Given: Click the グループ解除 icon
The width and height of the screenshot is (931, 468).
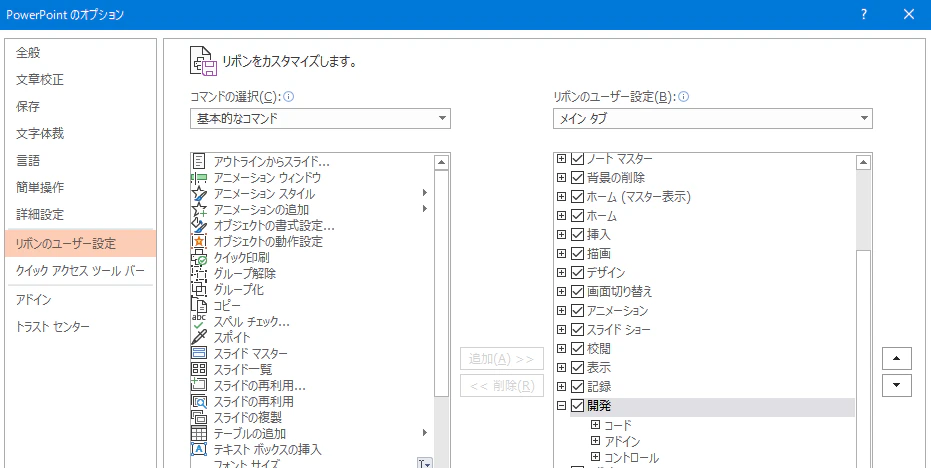Looking at the screenshot, I should click(200, 274).
